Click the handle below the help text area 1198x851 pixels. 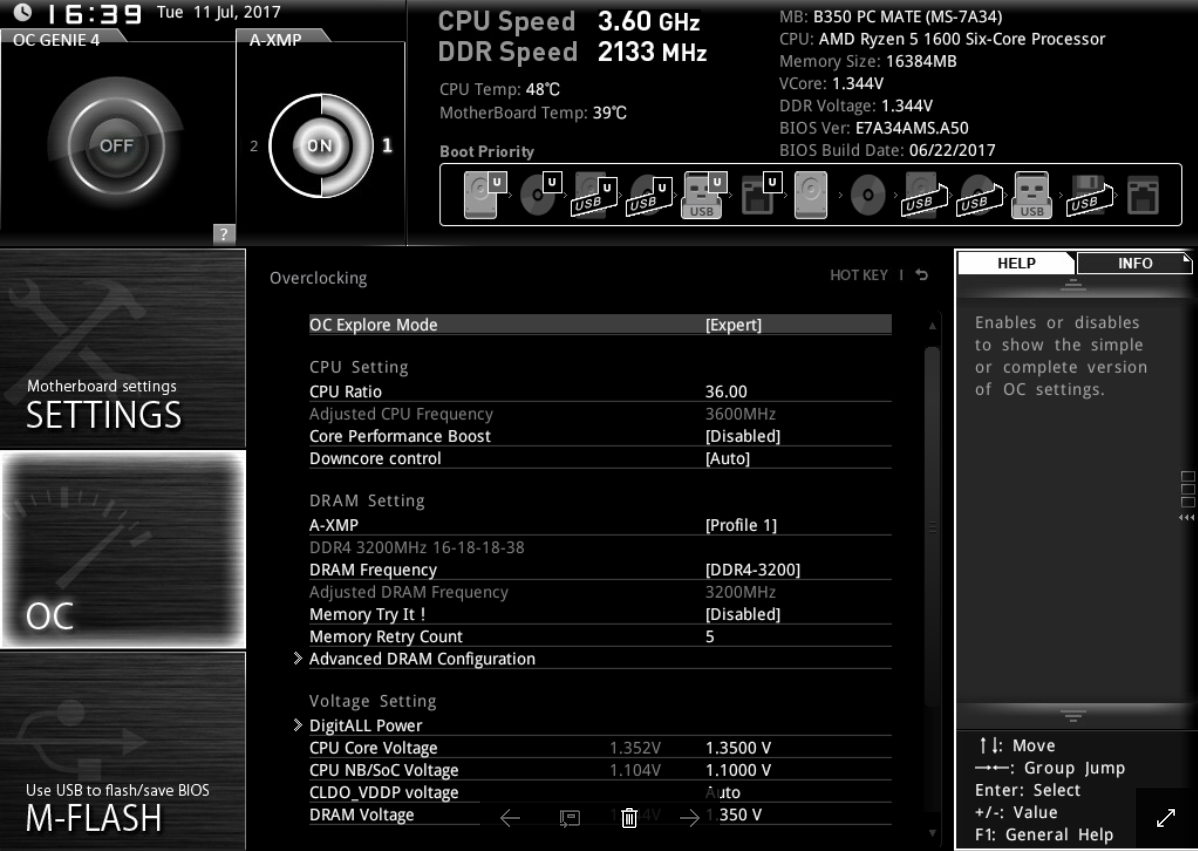(1073, 716)
